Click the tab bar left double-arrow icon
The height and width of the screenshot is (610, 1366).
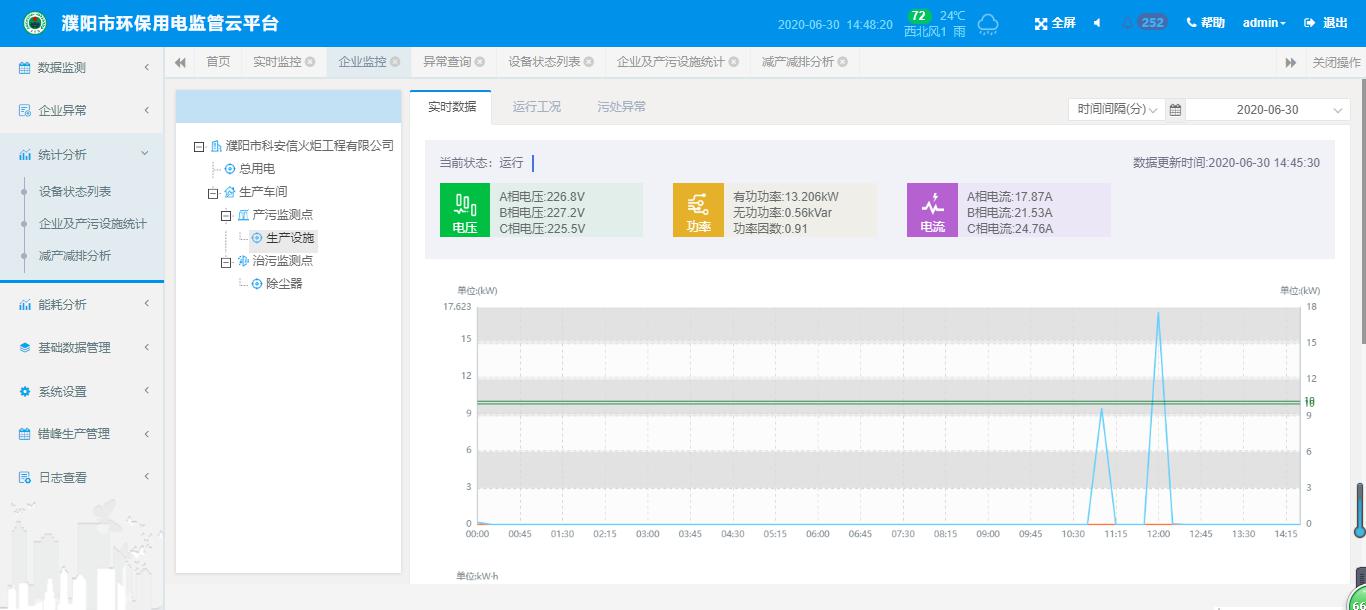[180, 62]
